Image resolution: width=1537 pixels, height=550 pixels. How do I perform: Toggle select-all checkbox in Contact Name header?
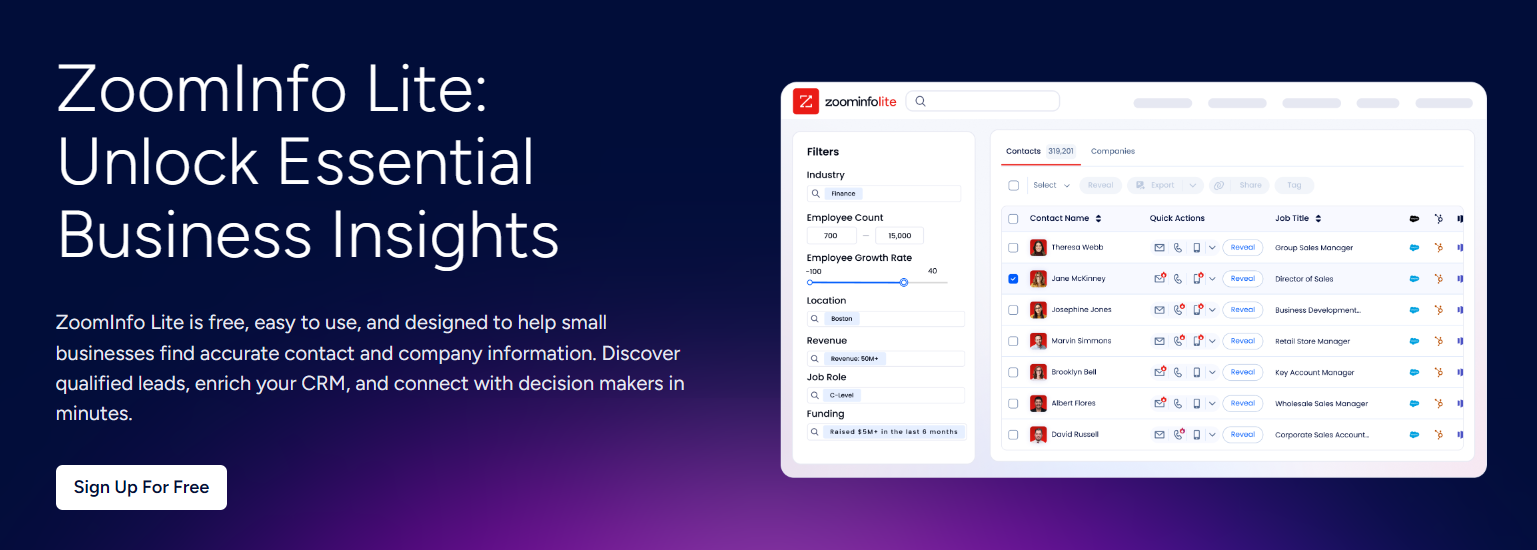pos(1013,218)
